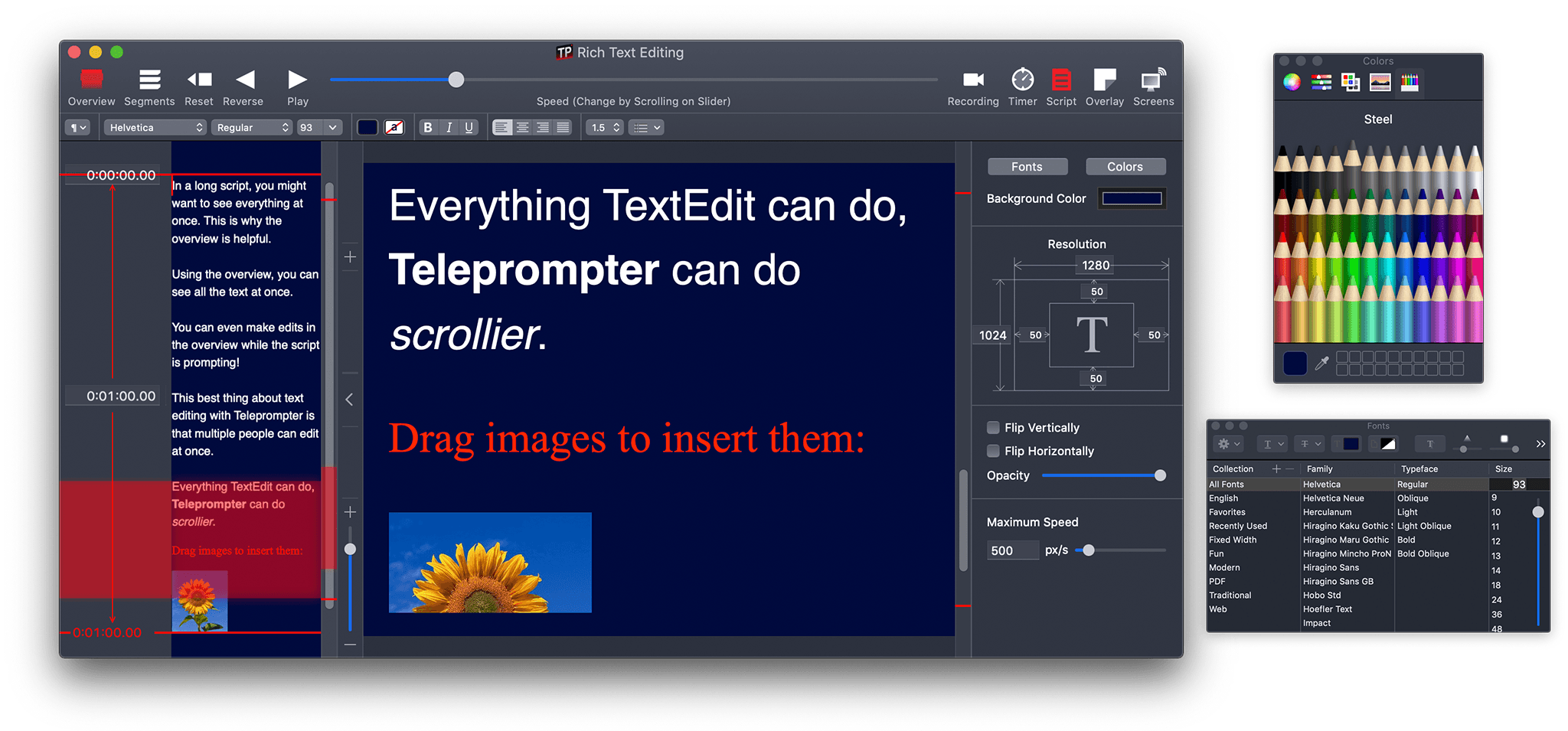Viewport: 1568px width, 731px height.
Task: Open the underline style popup in Fonts window
Action: [1273, 444]
